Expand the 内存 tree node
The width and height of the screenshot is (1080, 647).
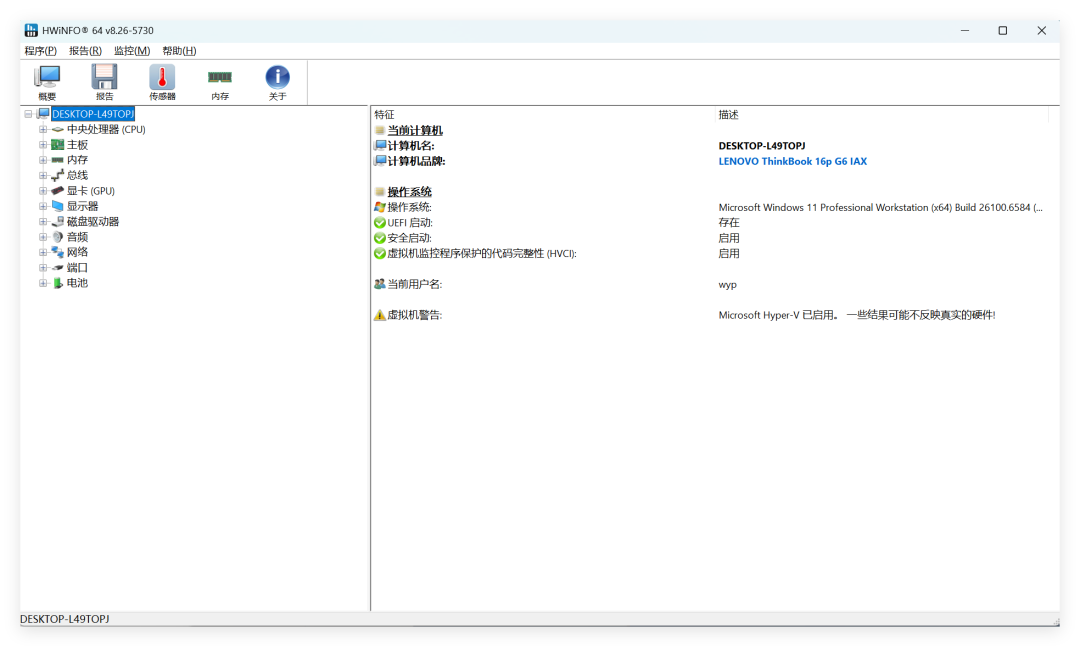point(43,160)
